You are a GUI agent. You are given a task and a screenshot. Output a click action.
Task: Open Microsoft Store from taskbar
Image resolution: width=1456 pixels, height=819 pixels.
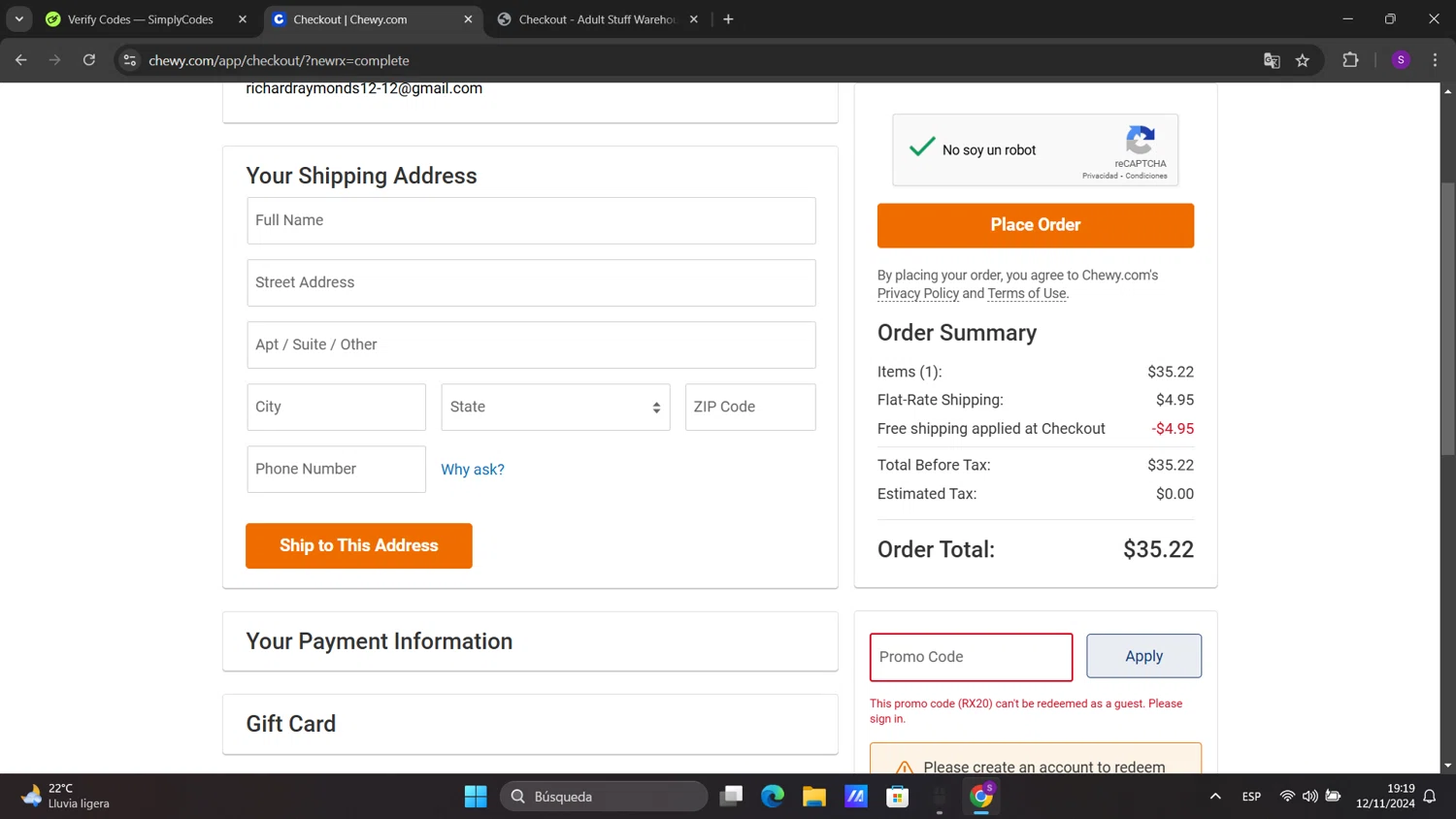coord(898,797)
